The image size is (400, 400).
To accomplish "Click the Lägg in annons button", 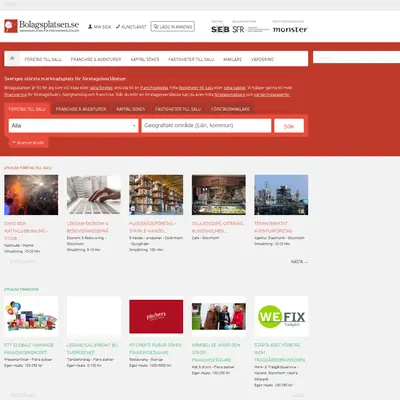I will [173, 26].
